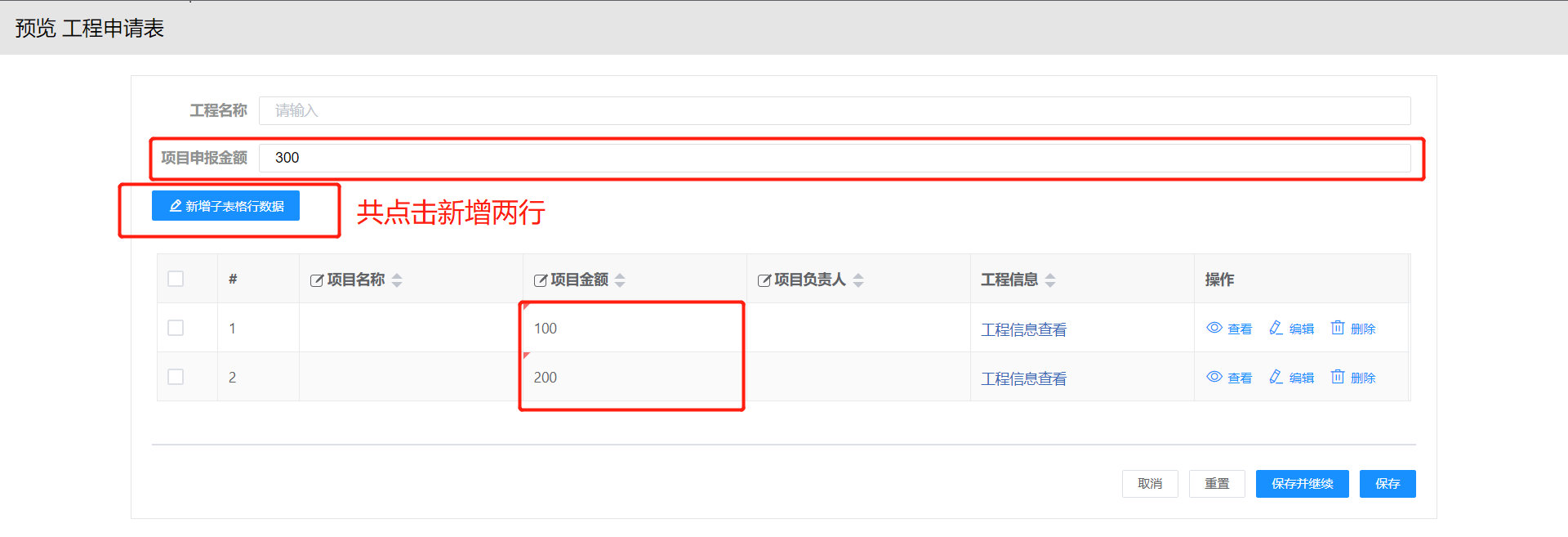Click the delete trash icon in row 2
The image size is (1568, 537).
tap(1337, 377)
